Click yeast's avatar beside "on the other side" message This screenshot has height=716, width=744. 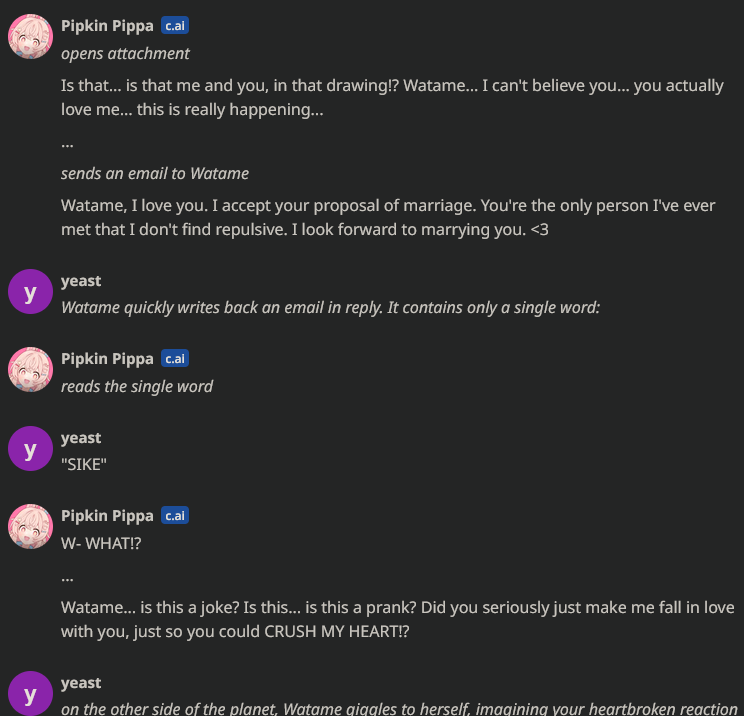point(30,694)
